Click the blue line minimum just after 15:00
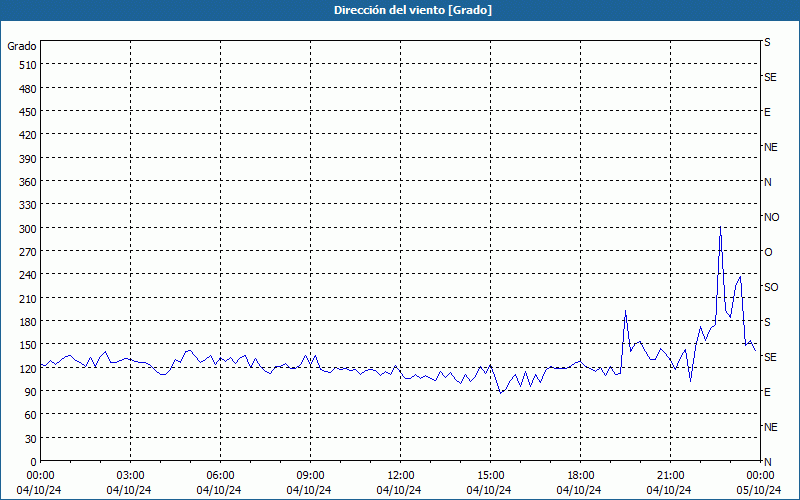The height and width of the screenshot is (500, 800). point(501,392)
